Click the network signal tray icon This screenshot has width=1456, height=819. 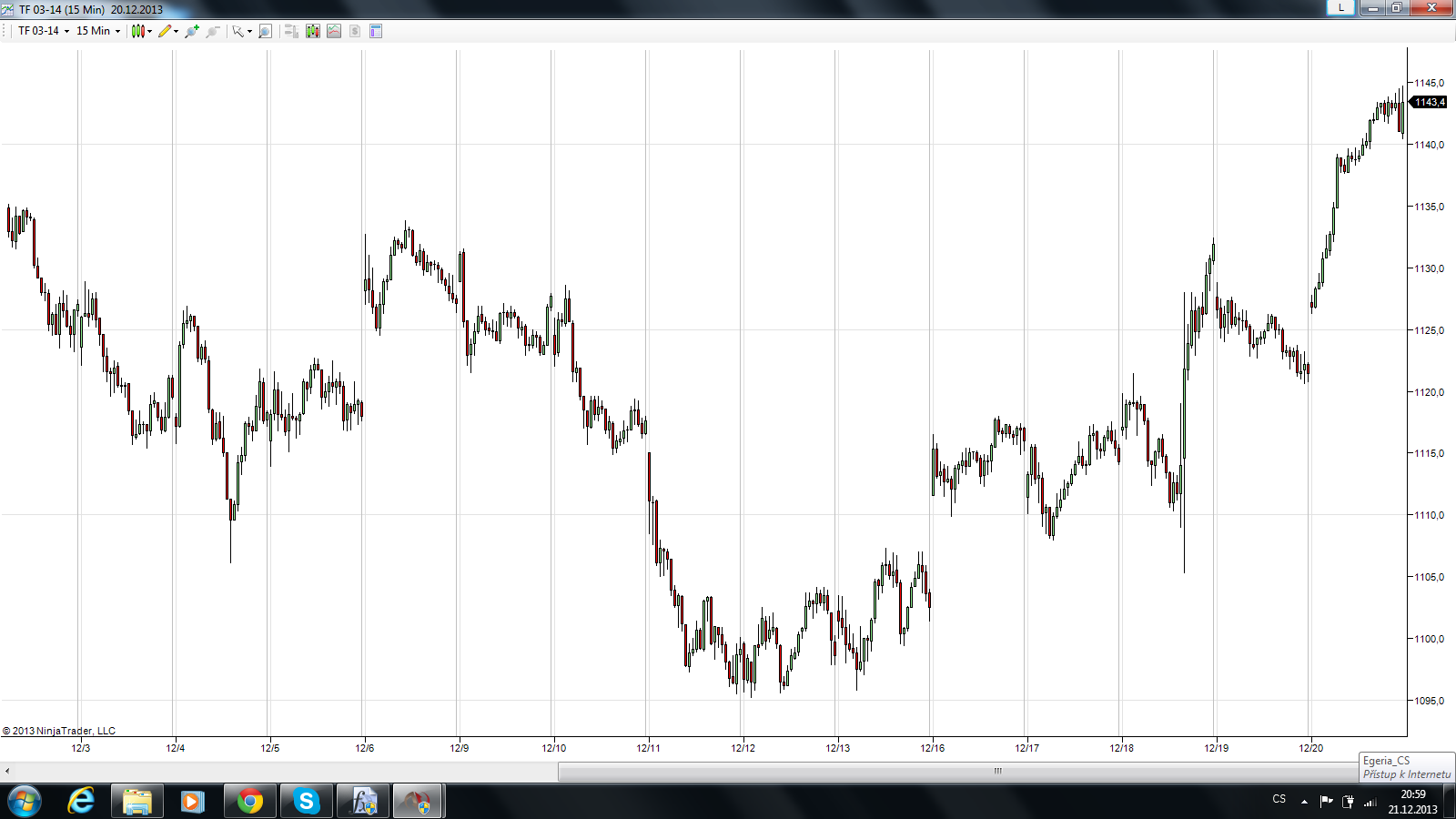point(1370,802)
